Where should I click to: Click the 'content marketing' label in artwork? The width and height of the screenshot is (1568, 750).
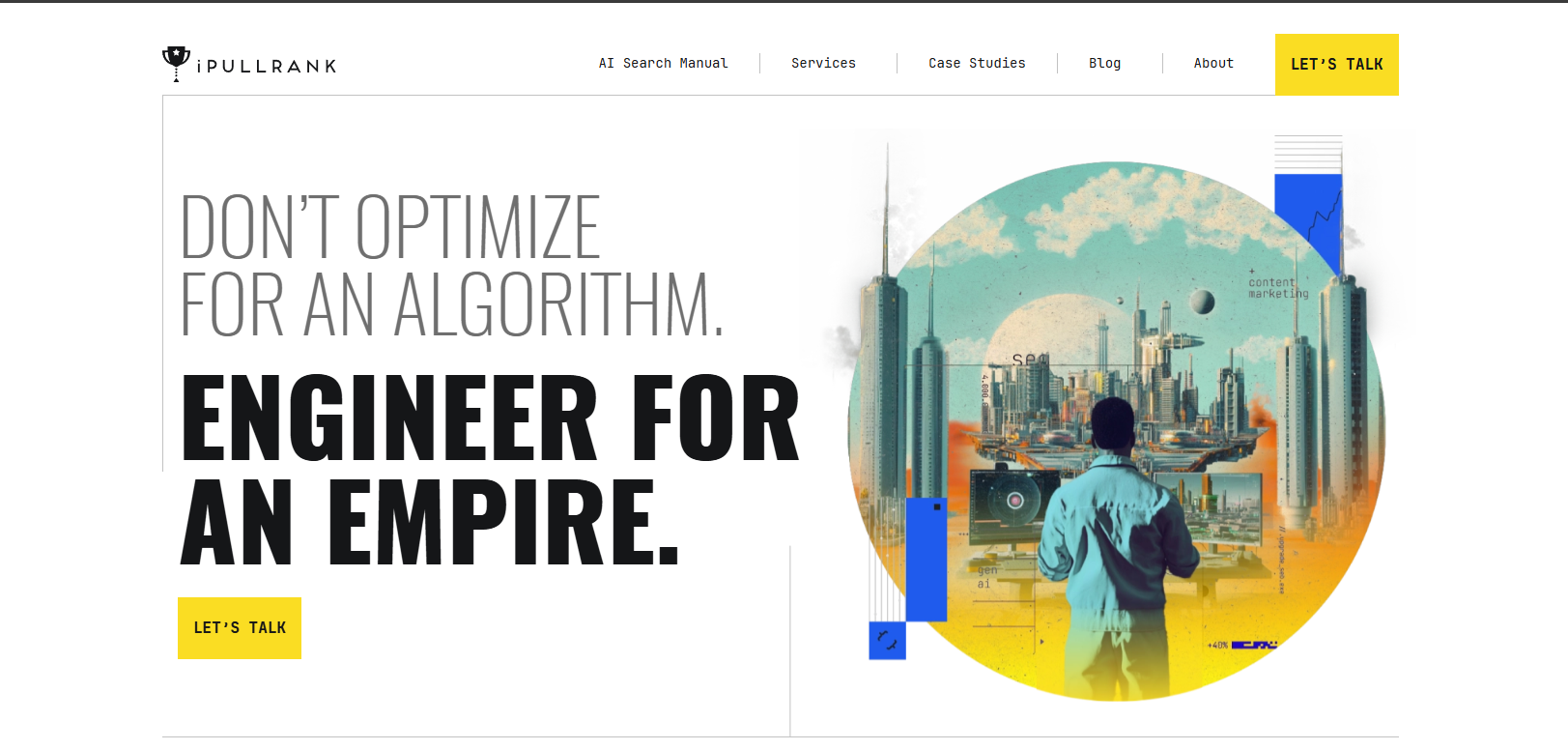pyautogui.click(x=1277, y=288)
